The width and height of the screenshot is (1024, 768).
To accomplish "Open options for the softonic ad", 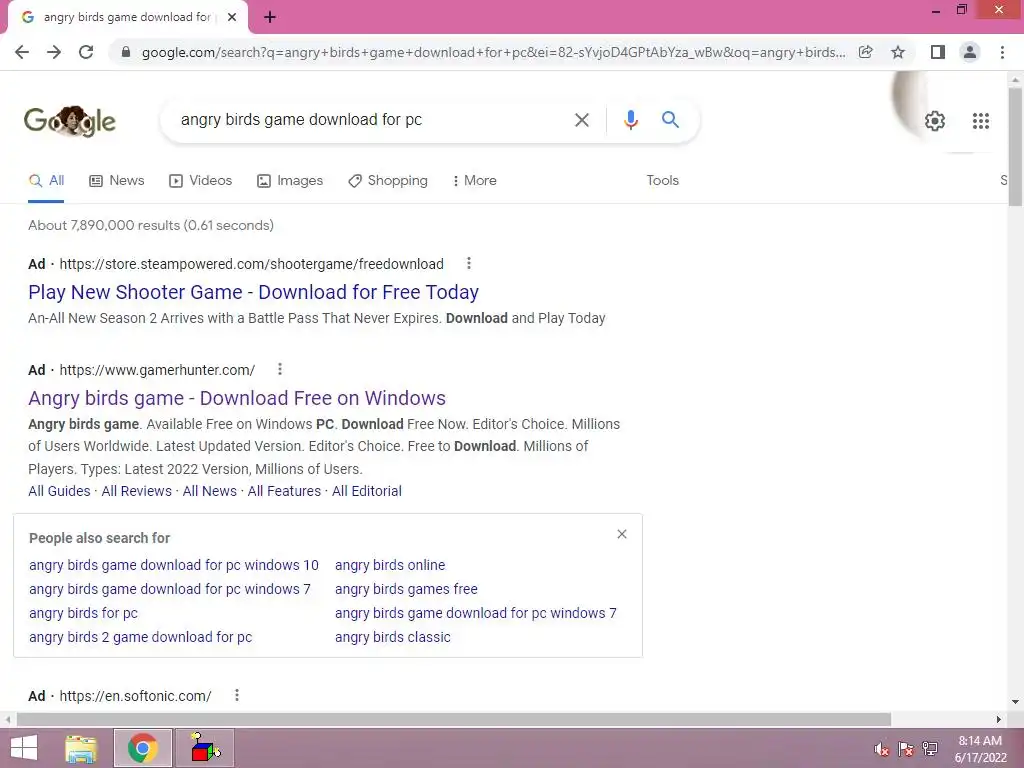I will pos(237,695).
